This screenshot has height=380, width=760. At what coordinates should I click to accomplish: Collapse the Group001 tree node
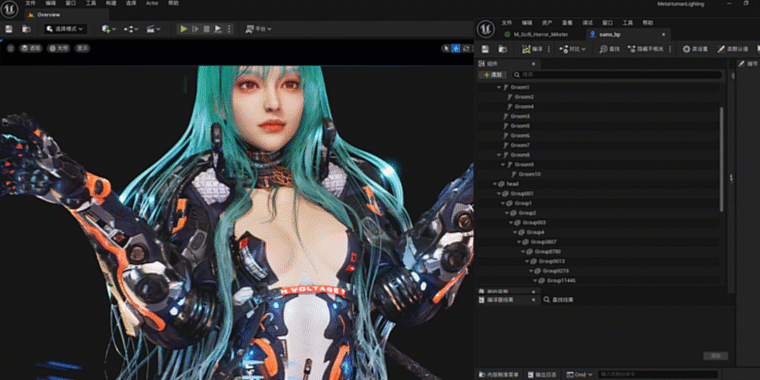tap(499, 194)
